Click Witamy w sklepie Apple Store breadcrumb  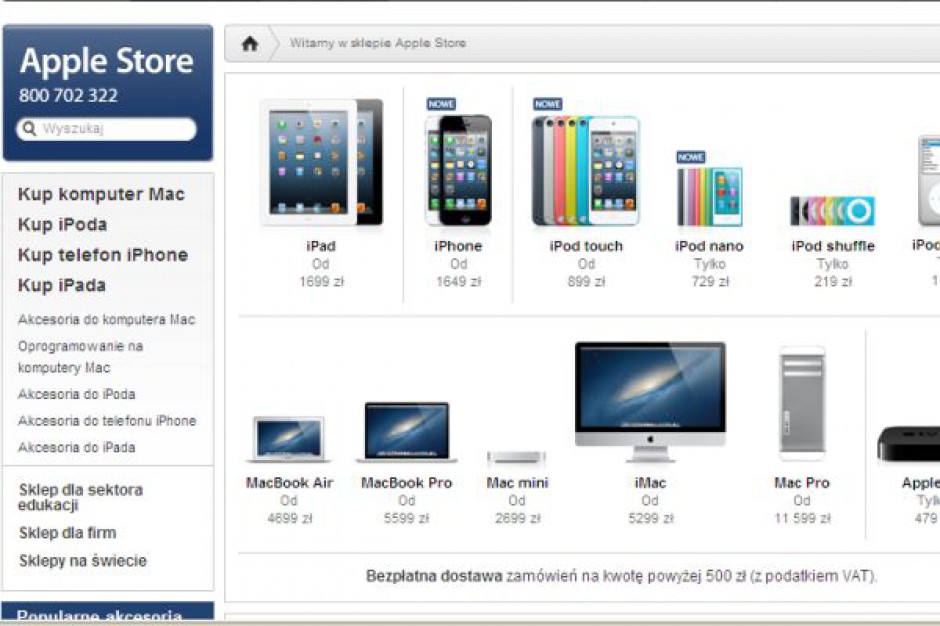tap(378, 43)
